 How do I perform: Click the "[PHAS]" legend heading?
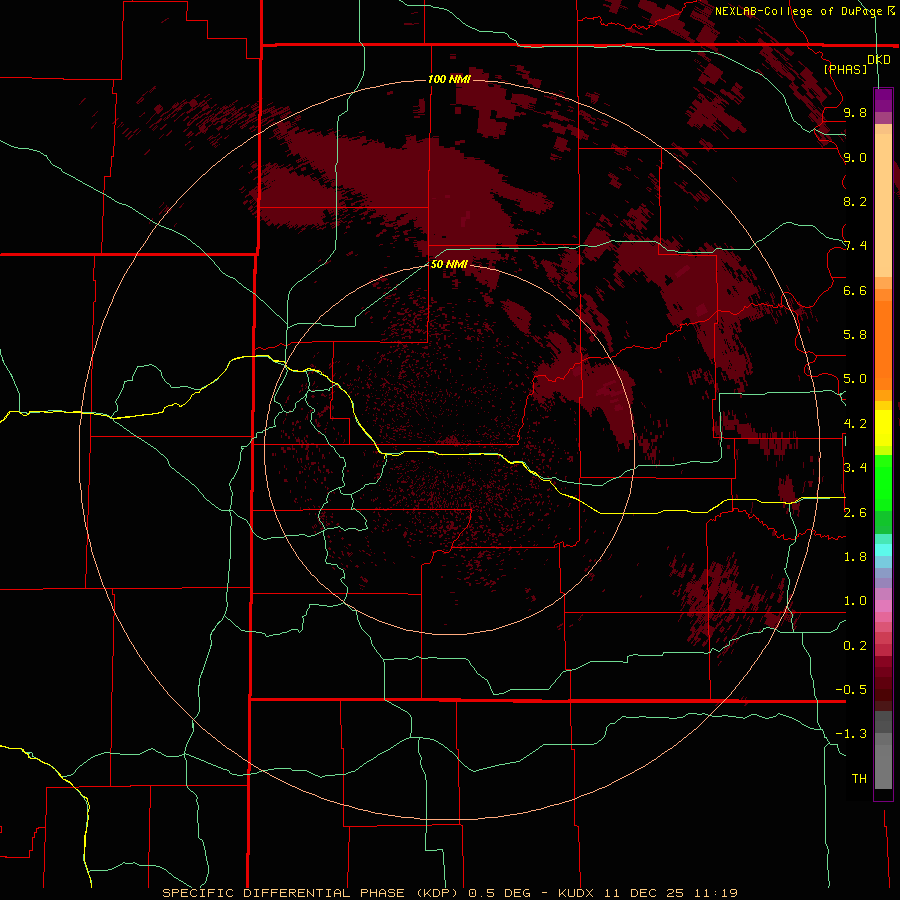coord(845,69)
